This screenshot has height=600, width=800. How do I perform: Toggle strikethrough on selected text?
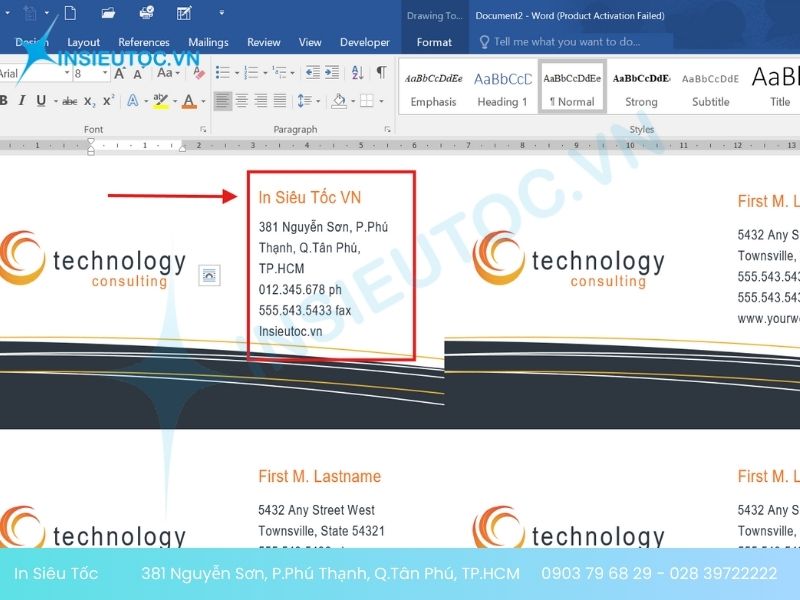pos(69,101)
